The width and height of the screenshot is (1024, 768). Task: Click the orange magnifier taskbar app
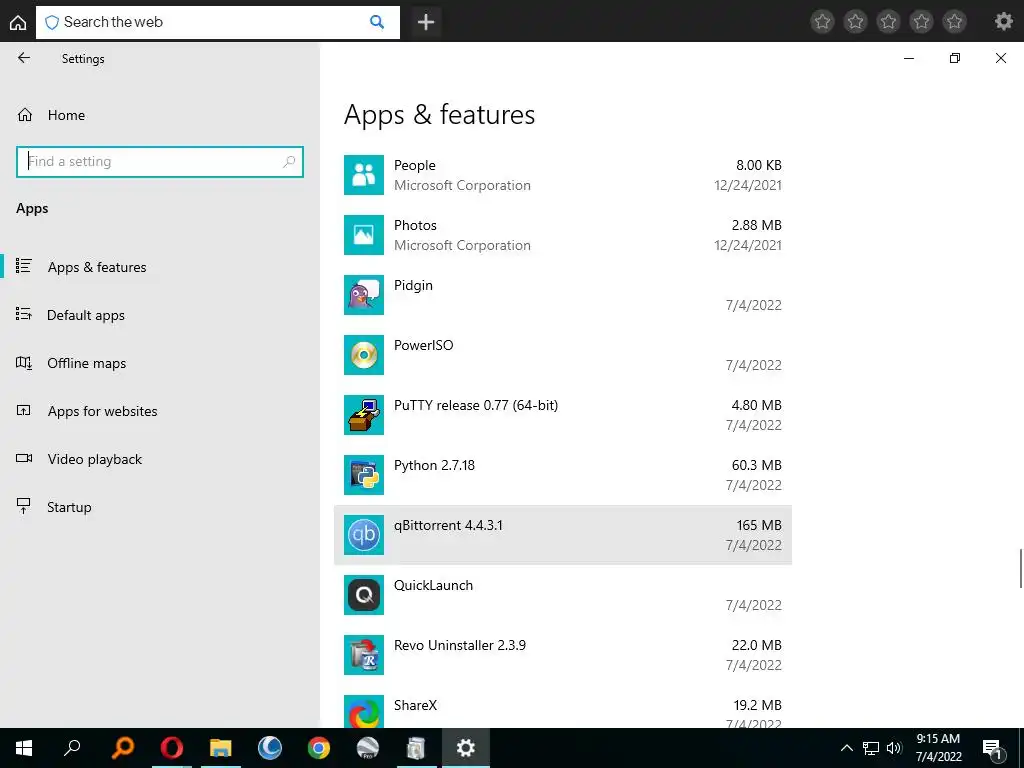122,748
